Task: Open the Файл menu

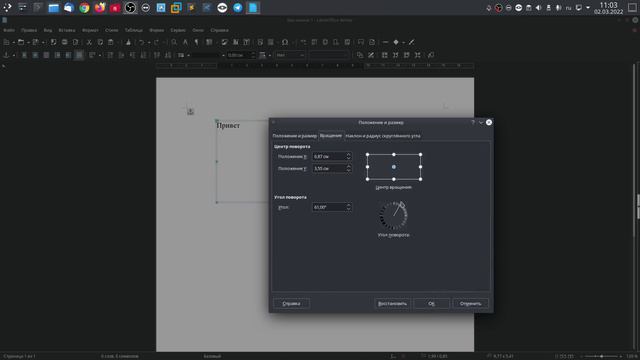Action: (9, 30)
